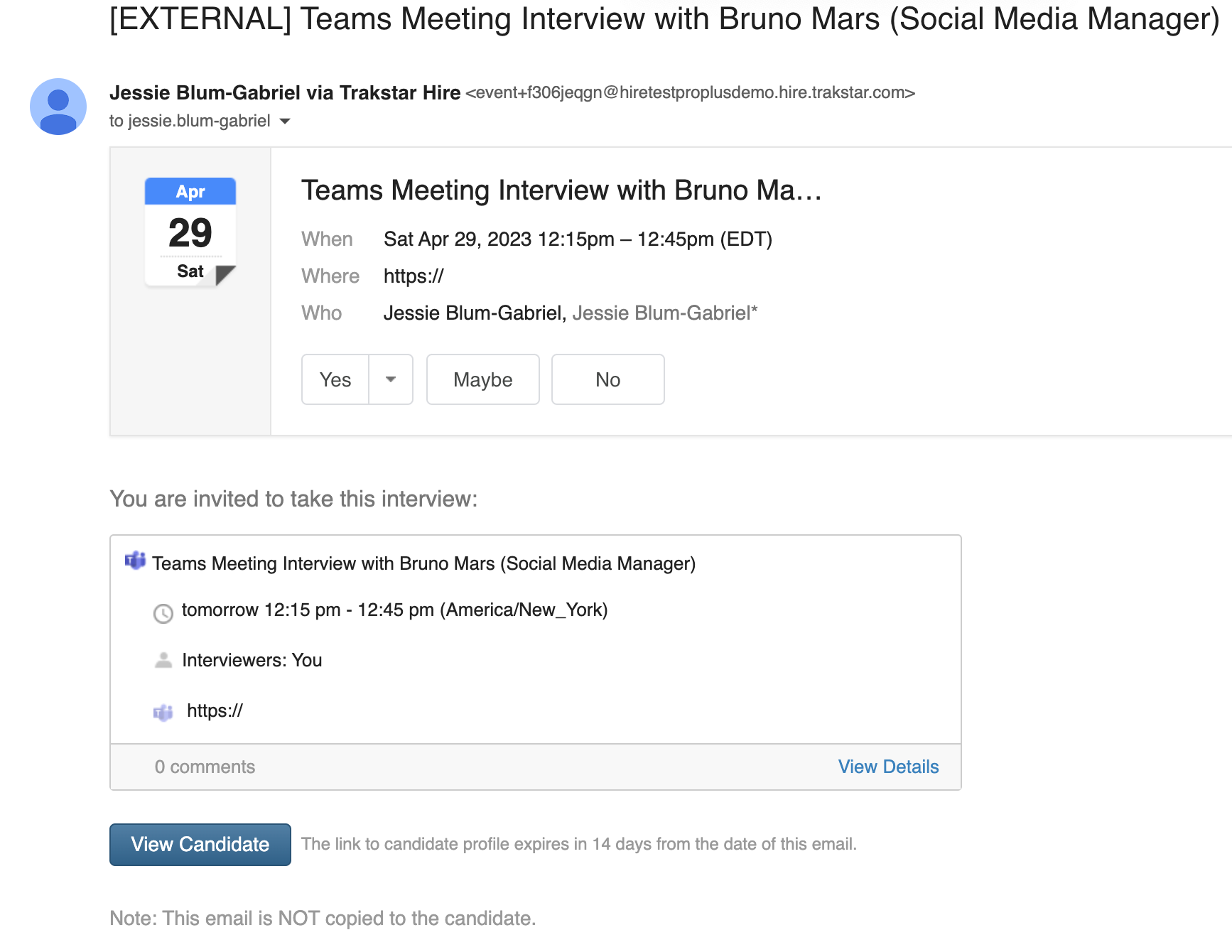This screenshot has width=1232, height=952.
Task: Open the View Details link
Action: [888, 767]
